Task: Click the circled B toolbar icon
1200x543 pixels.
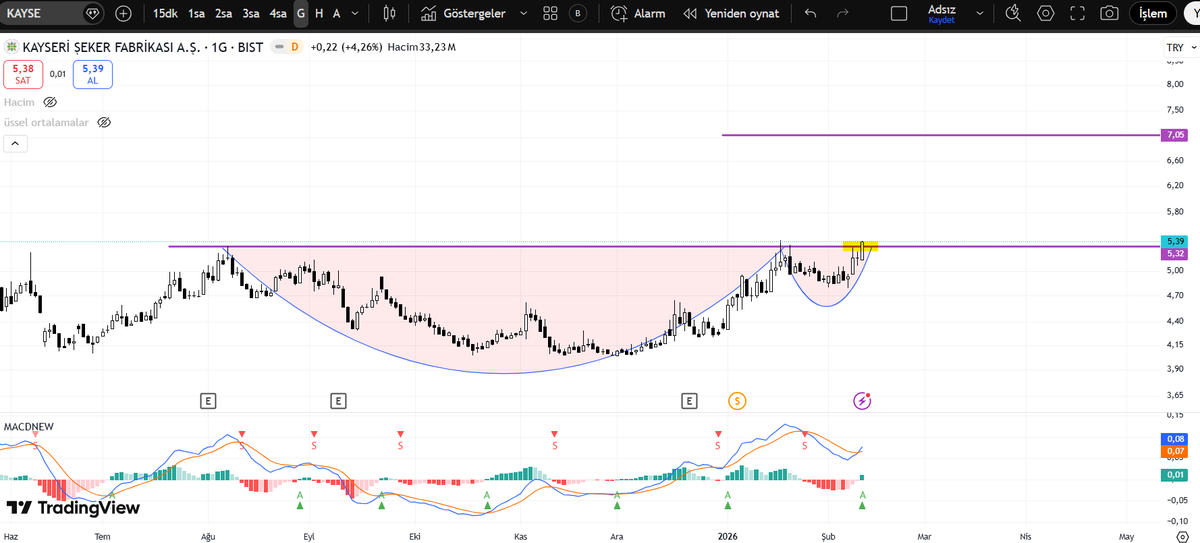Action: (578, 14)
